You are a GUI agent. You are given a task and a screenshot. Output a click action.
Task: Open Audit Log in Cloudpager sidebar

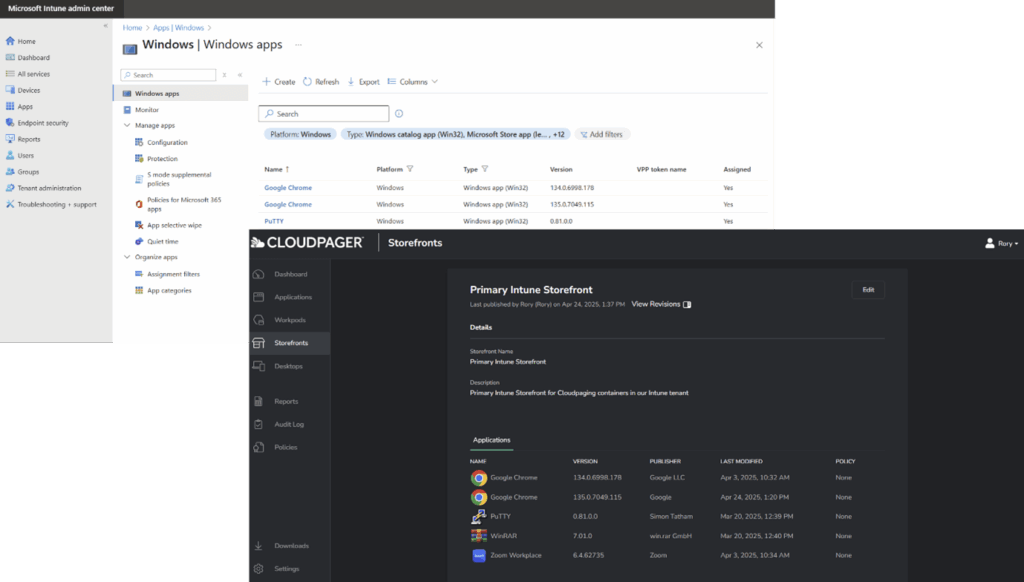[x=290, y=425]
